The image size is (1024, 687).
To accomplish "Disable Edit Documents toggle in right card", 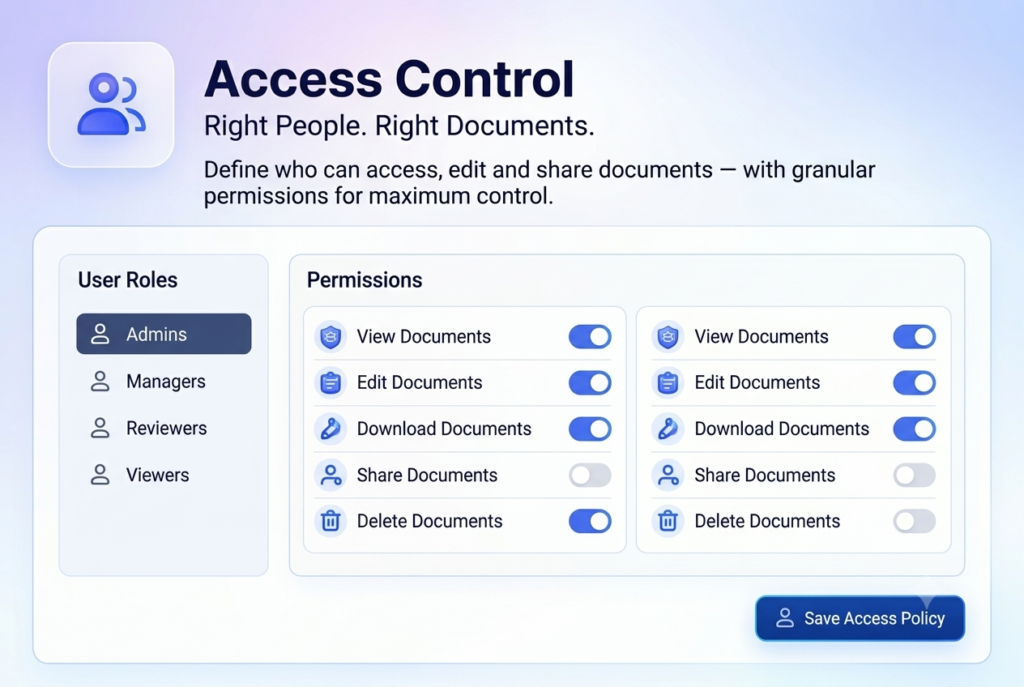I will click(x=914, y=383).
